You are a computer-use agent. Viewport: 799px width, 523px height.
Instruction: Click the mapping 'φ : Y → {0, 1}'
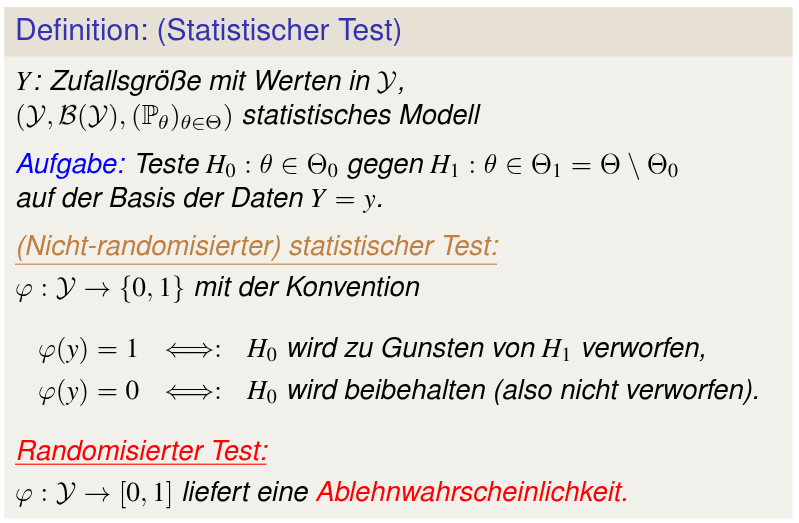click(100, 289)
